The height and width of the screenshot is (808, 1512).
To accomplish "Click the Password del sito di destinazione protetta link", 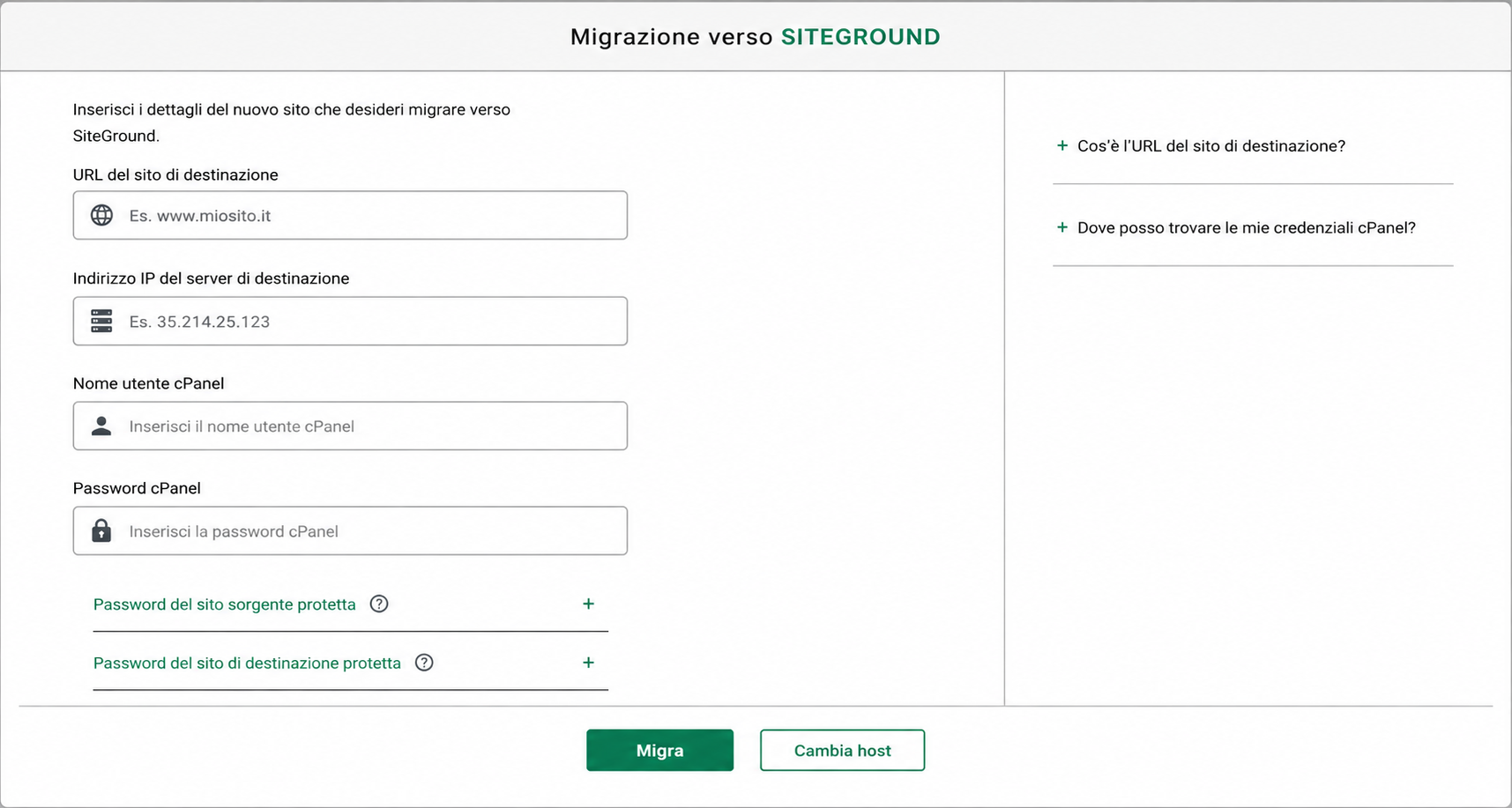I will pyautogui.click(x=247, y=663).
